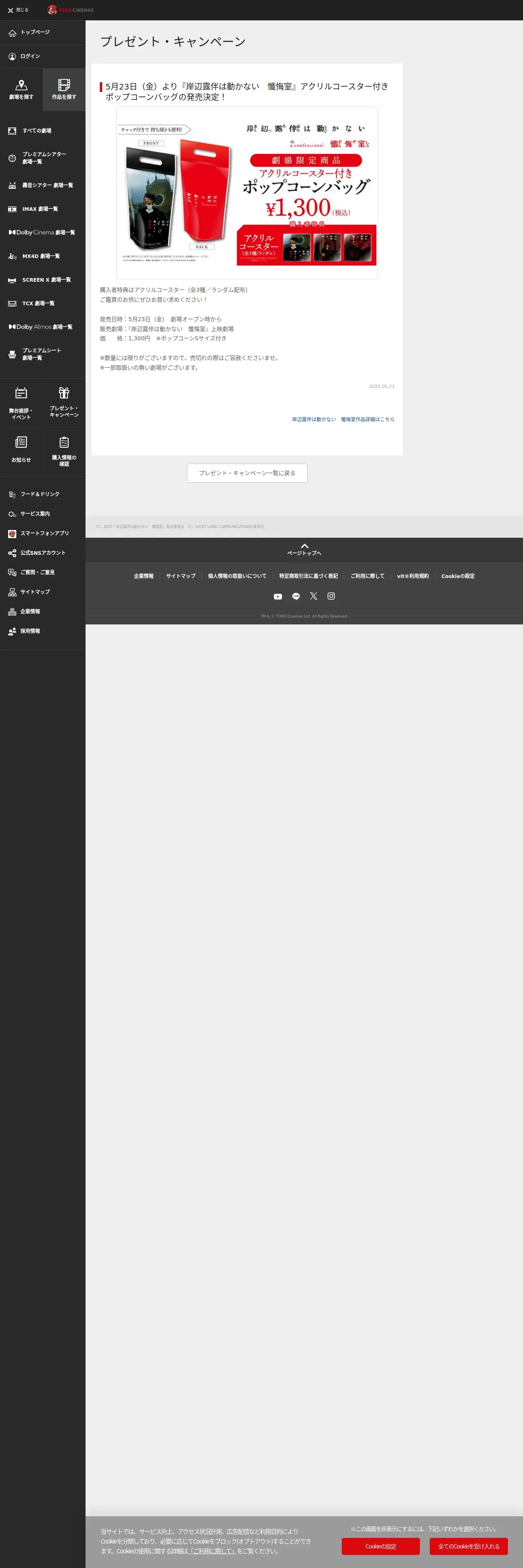Go to トップページ home item
523x1568 pixels.
[43, 32]
